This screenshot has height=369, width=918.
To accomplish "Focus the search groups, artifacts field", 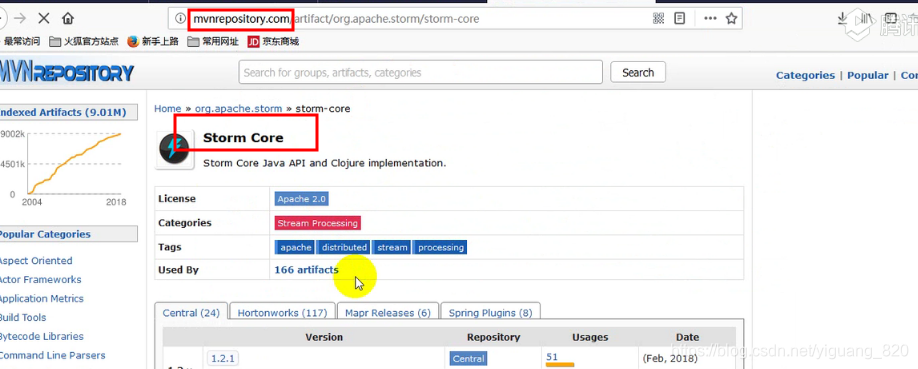I will pyautogui.click(x=420, y=73).
